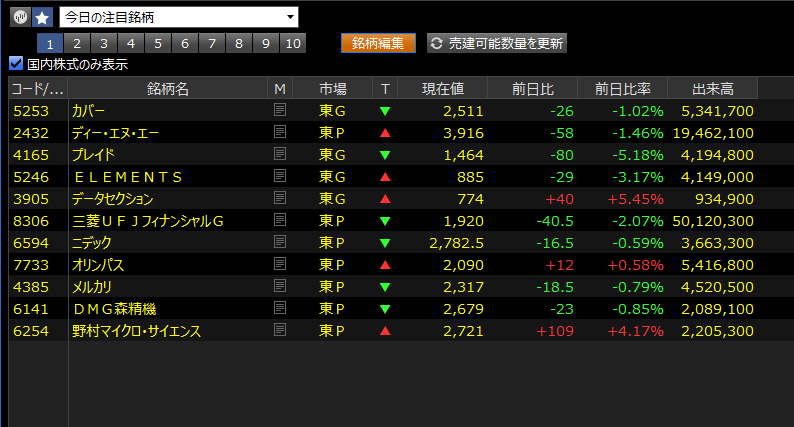Screen dimensions: 794x427
Task: Select stock name データセクション
Action: (x=112, y=199)
